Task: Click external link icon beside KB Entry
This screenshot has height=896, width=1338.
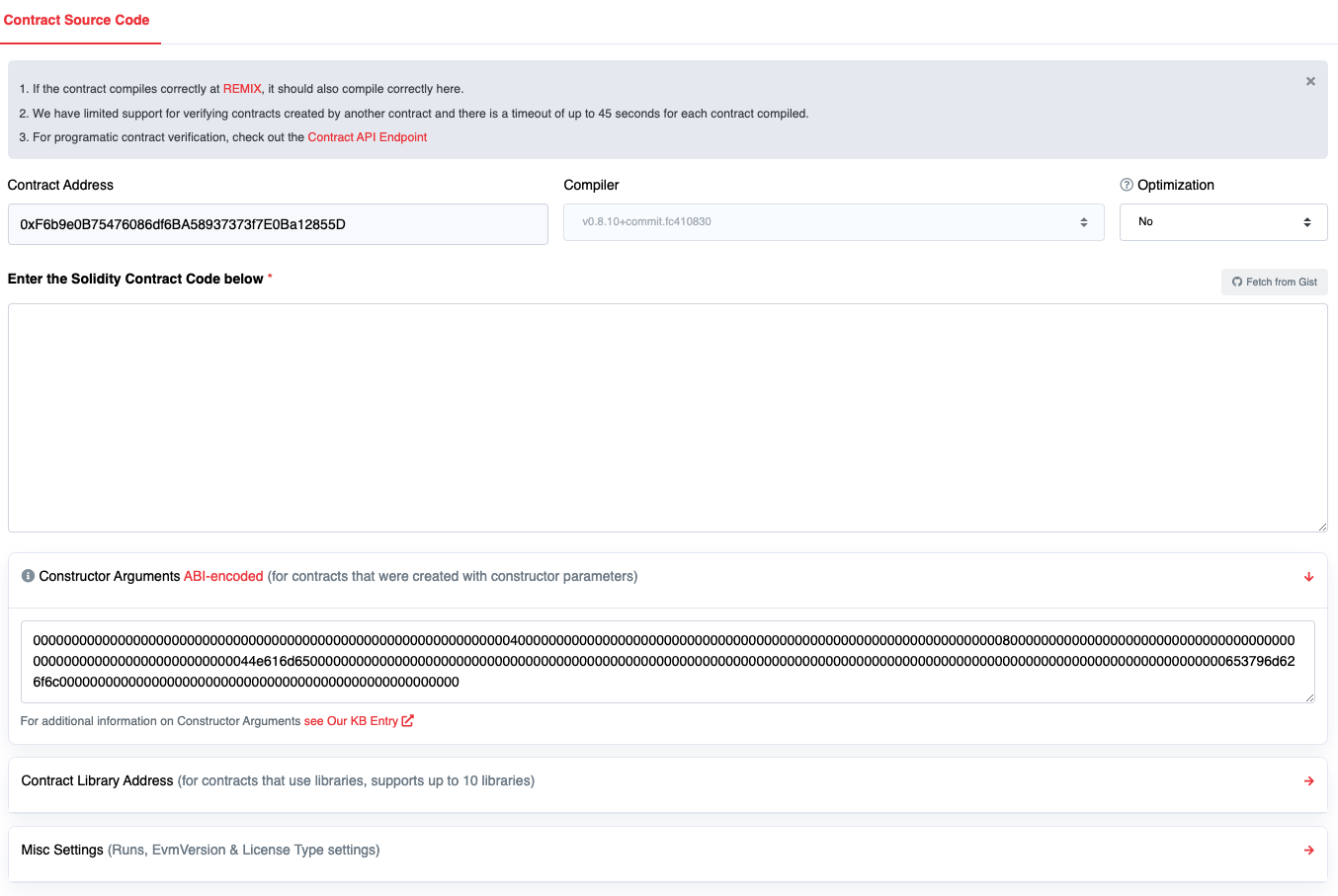Action: pyautogui.click(x=407, y=721)
